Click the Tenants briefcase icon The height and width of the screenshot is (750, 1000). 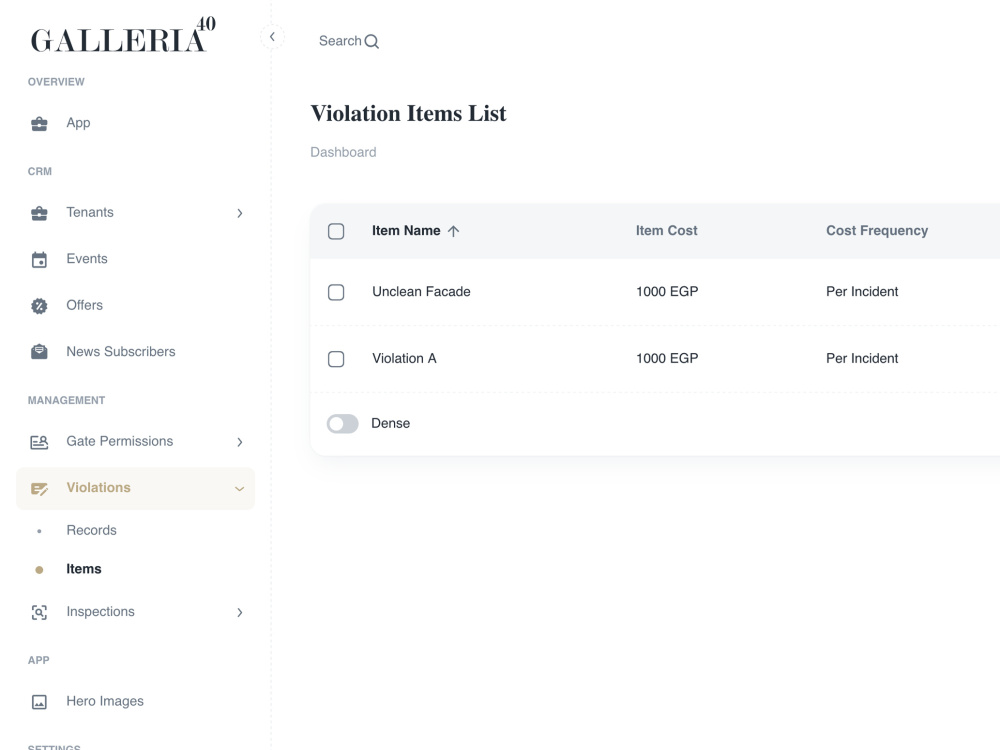(x=39, y=213)
